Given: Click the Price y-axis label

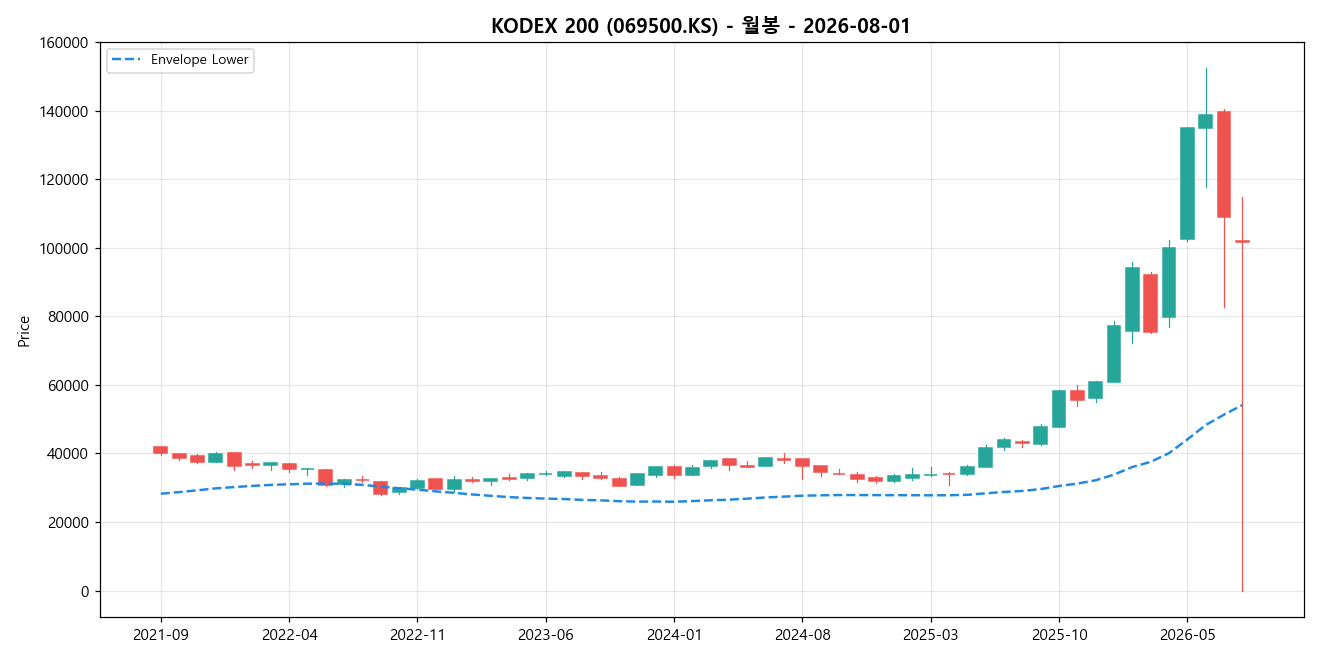Looking at the screenshot, I should coord(24,331).
